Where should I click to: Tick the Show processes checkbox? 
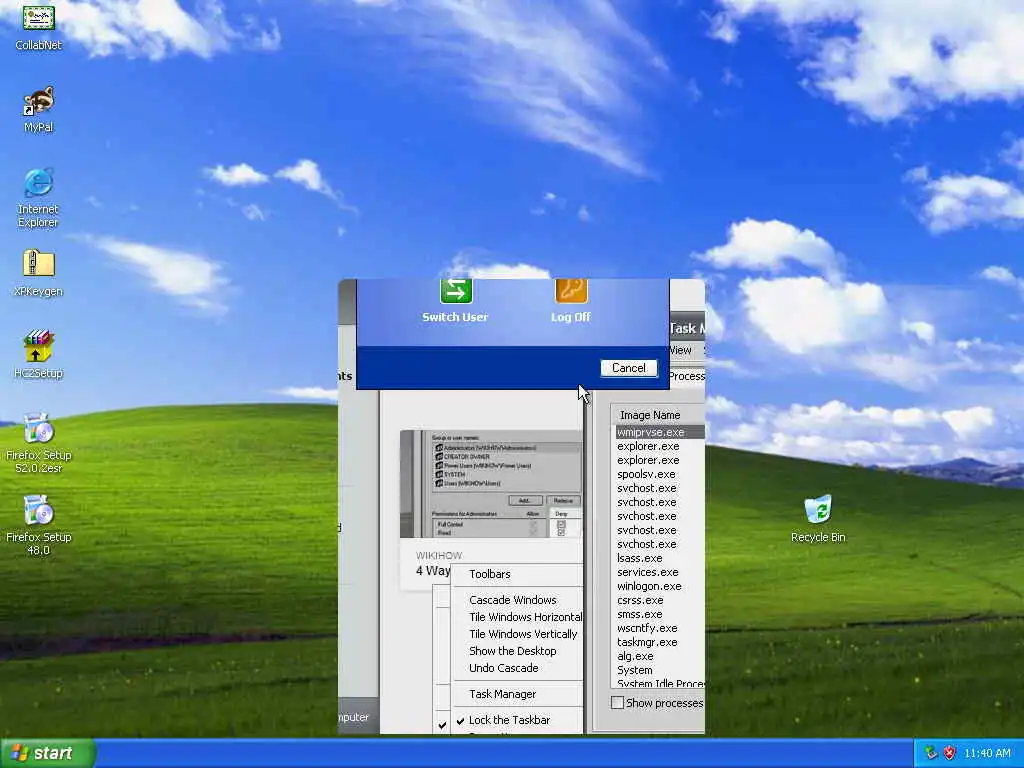(x=617, y=703)
